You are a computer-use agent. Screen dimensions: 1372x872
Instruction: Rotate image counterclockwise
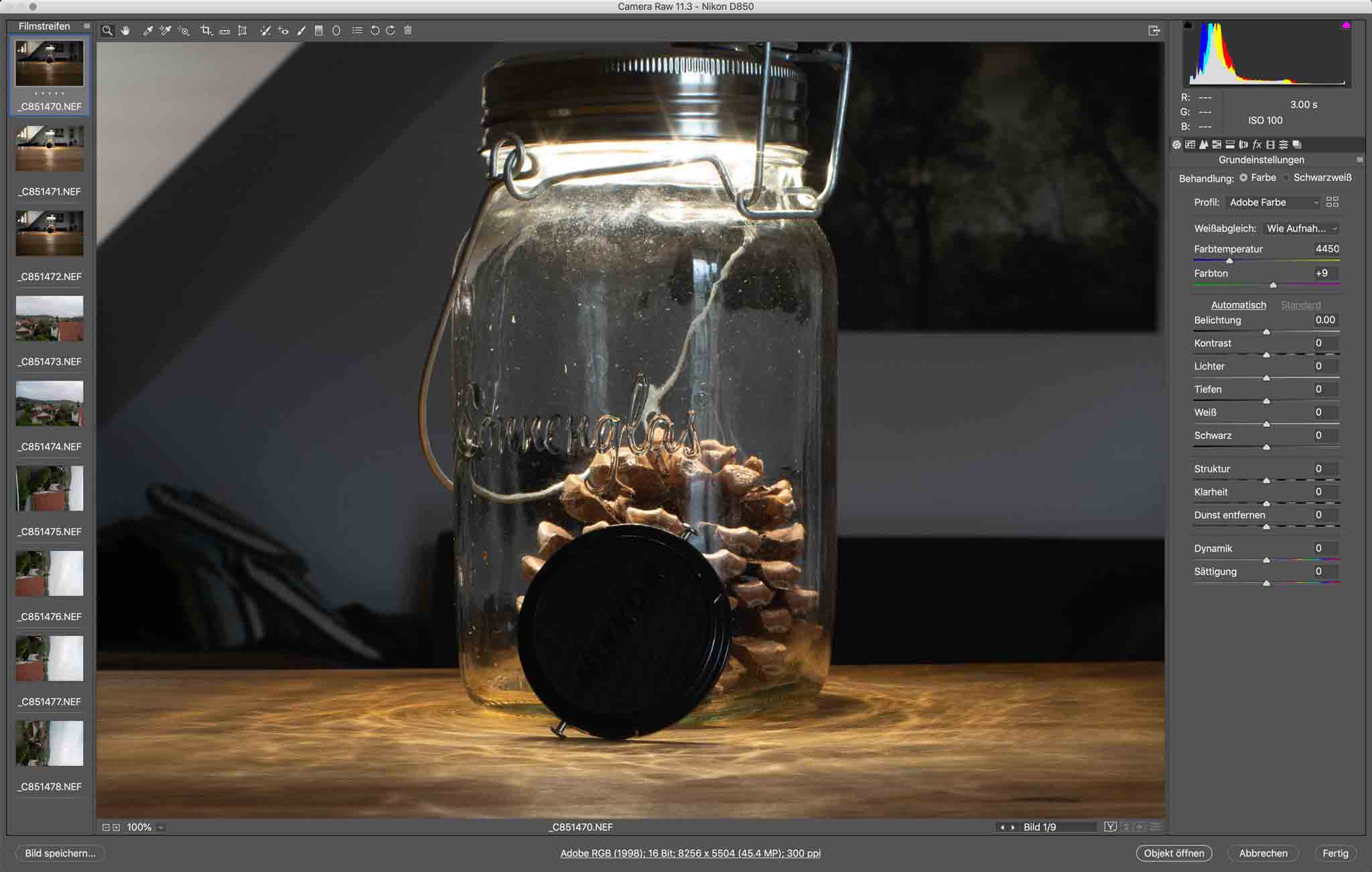374,30
